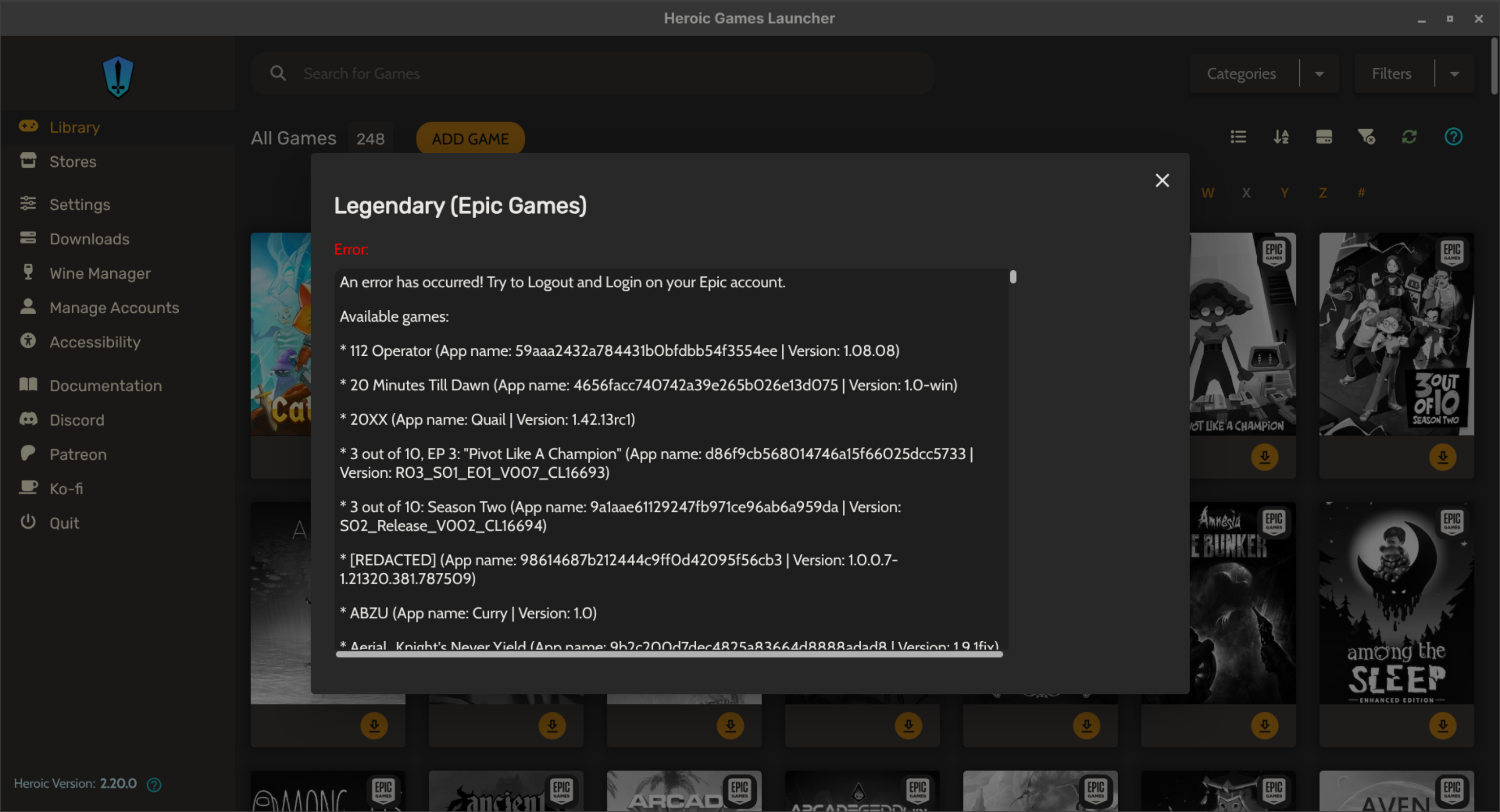This screenshot has width=1500, height=812.
Task: Click the refresh library icon
Action: pyautogui.click(x=1409, y=137)
